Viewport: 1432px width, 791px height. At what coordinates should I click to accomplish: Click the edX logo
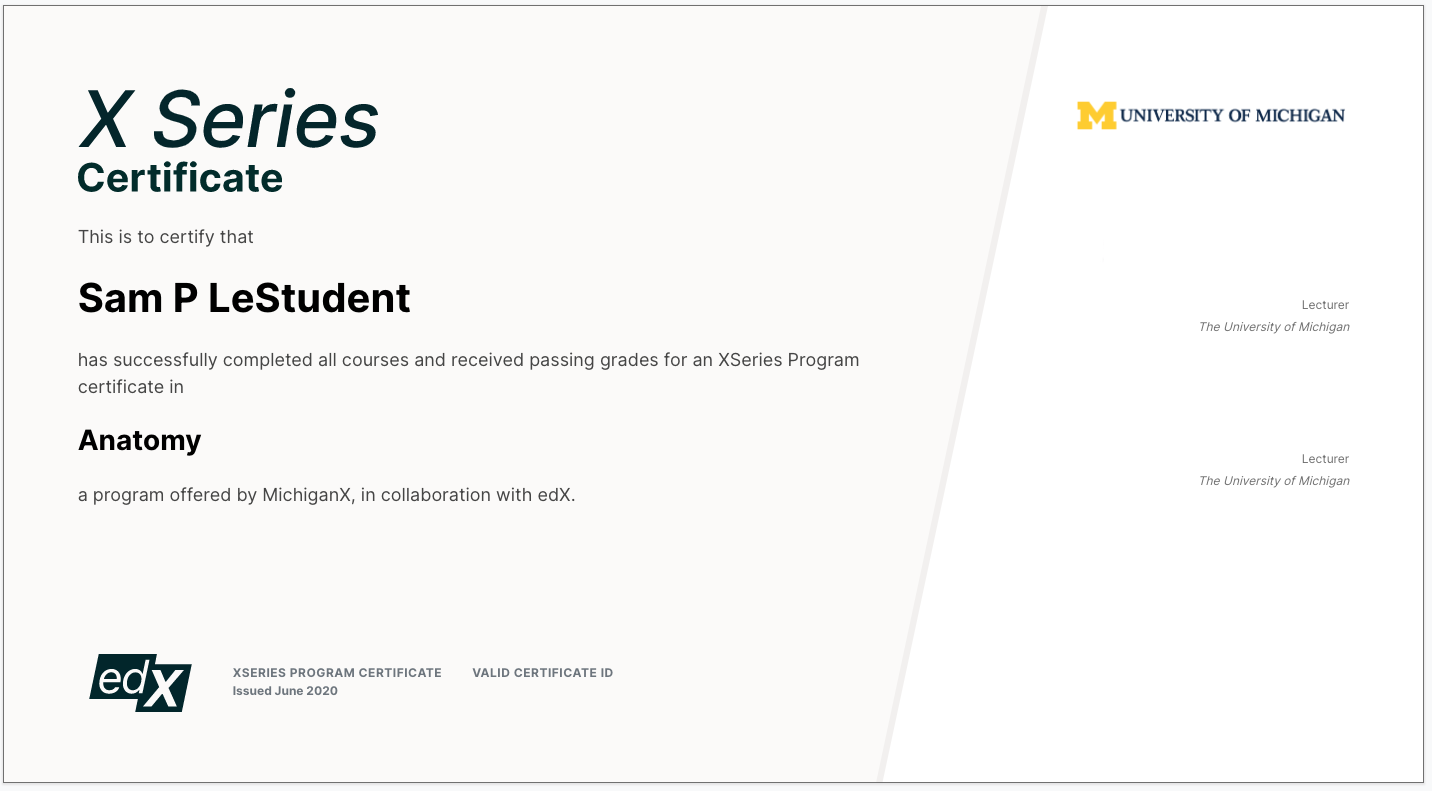click(140, 682)
